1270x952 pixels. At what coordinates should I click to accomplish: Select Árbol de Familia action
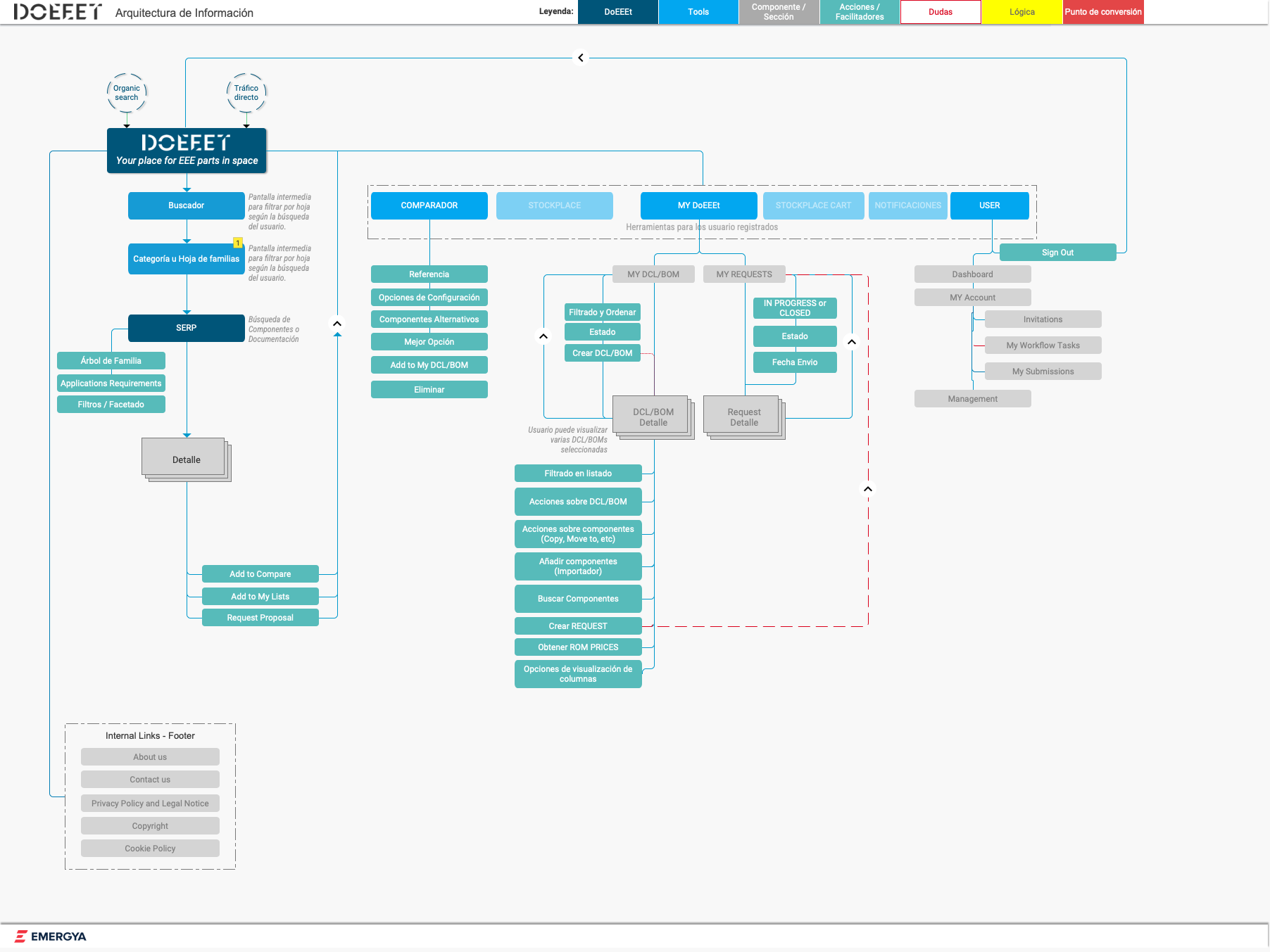[x=111, y=361]
